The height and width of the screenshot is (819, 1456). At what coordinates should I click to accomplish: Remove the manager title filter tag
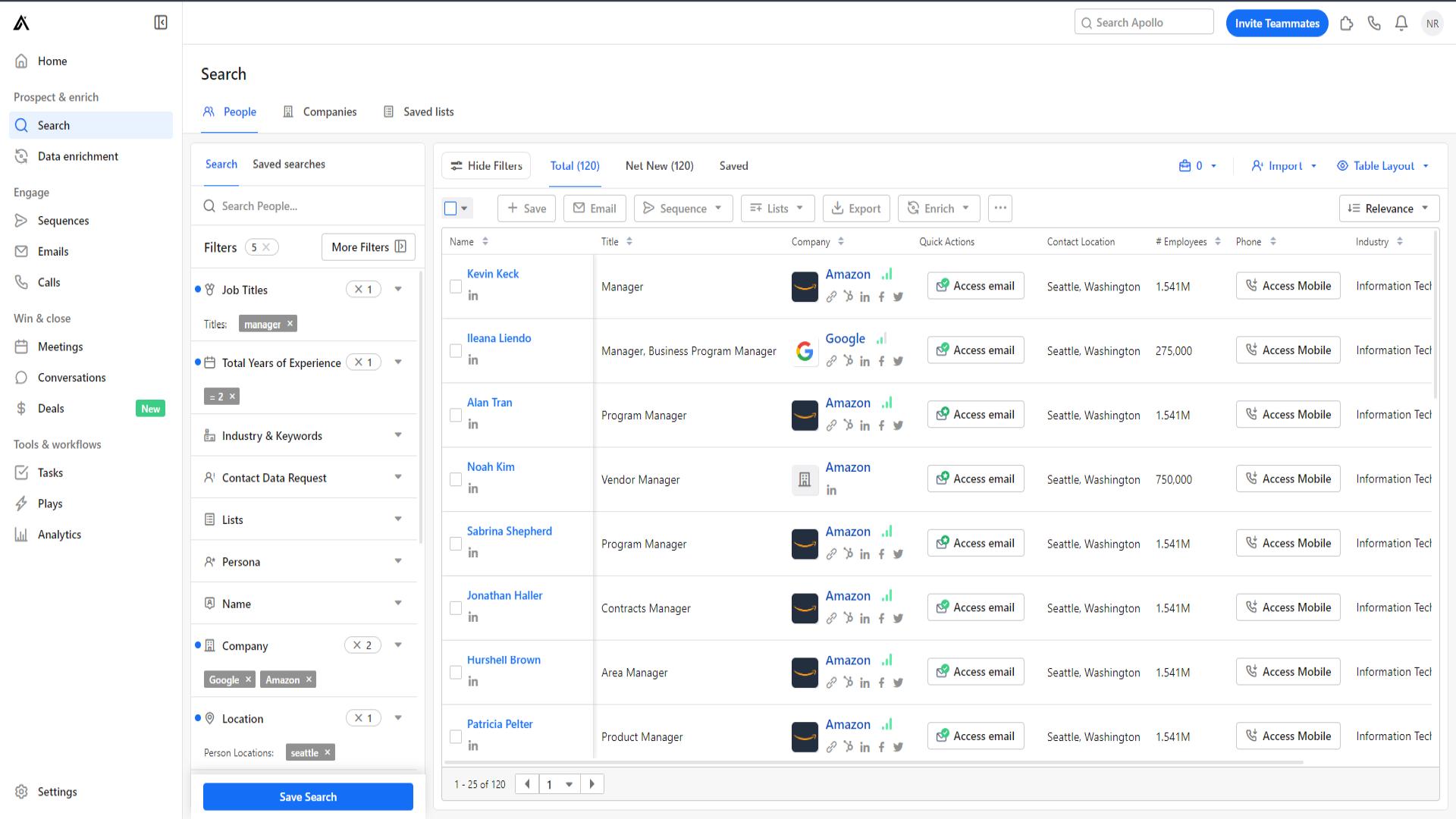point(290,324)
